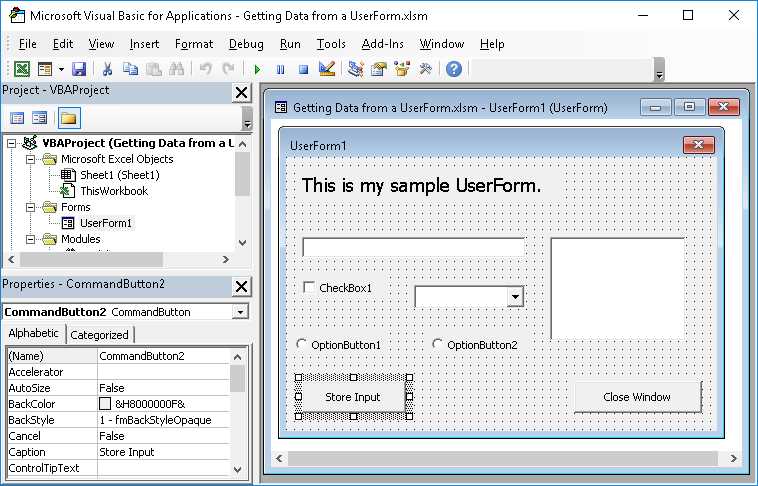
Task: Click the Close Window button on UserForm
Action: pyautogui.click(x=637, y=397)
